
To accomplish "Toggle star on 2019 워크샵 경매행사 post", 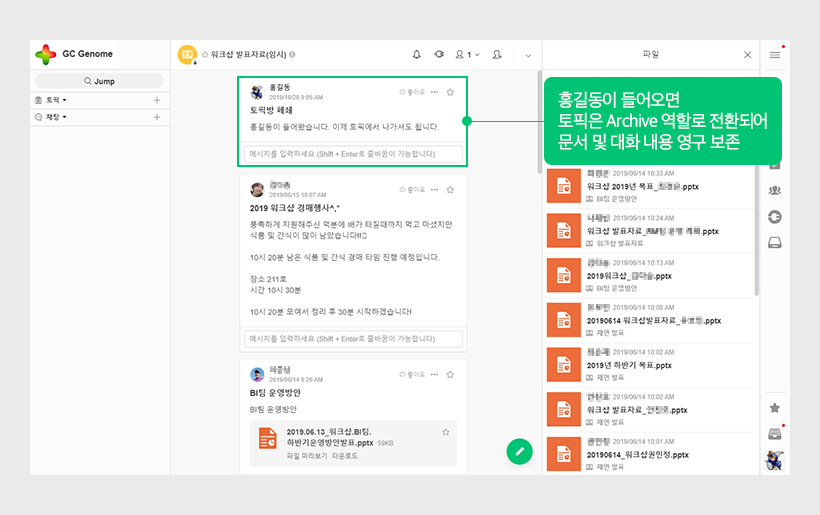I will click(450, 189).
